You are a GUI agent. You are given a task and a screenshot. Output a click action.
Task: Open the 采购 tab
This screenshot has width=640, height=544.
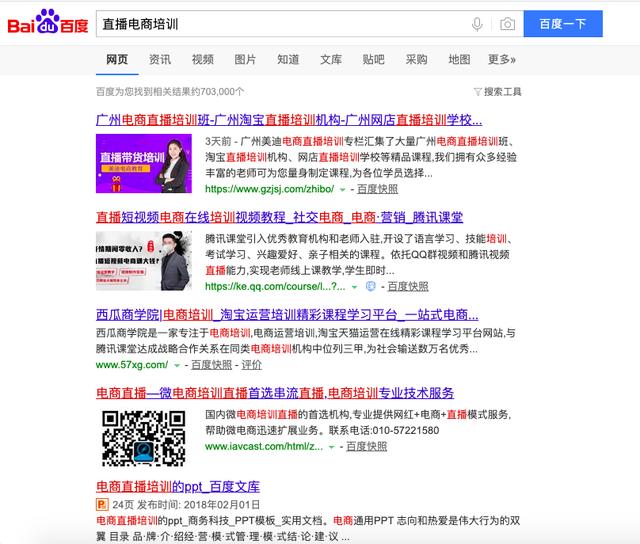416,60
